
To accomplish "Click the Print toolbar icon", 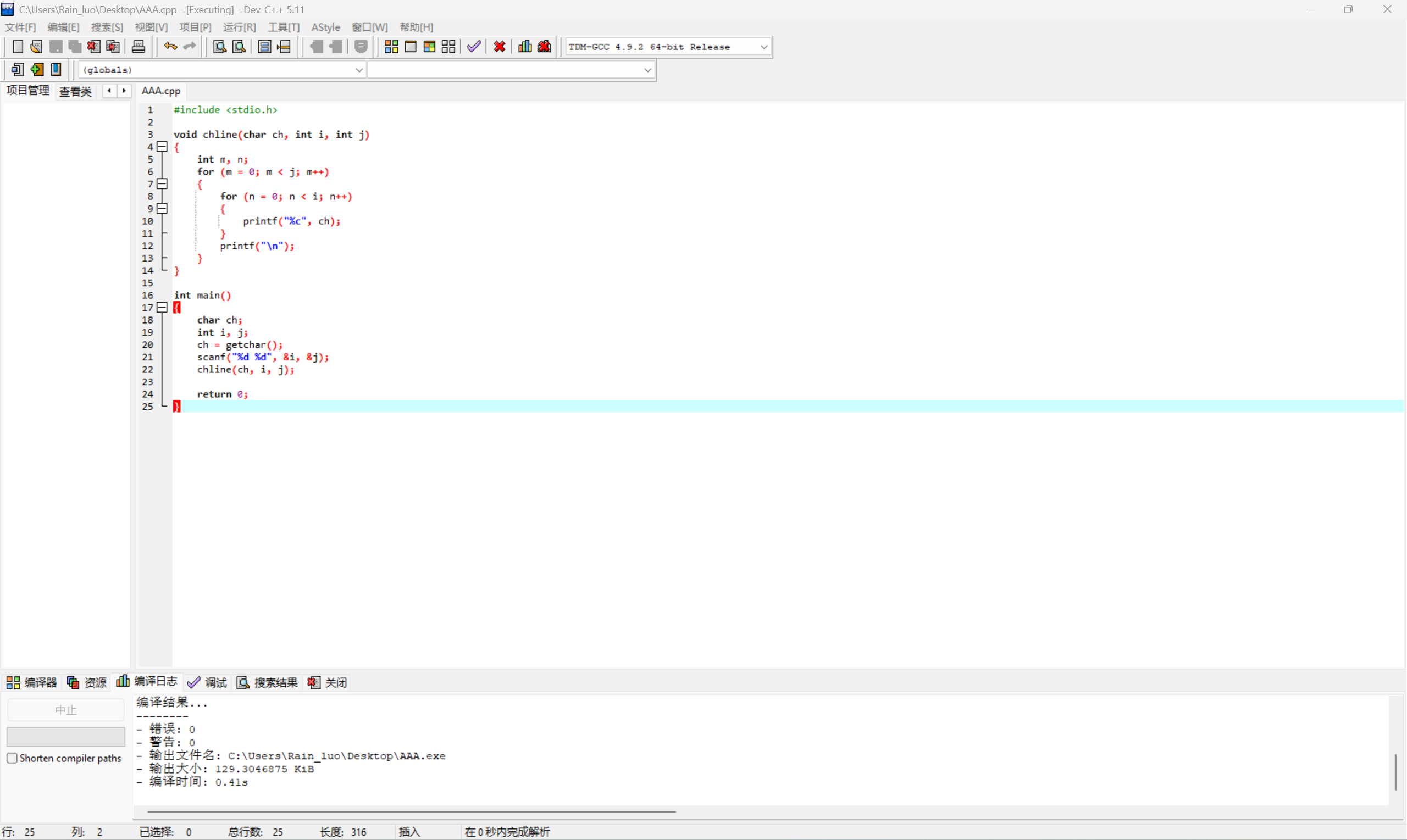I will (x=138, y=46).
